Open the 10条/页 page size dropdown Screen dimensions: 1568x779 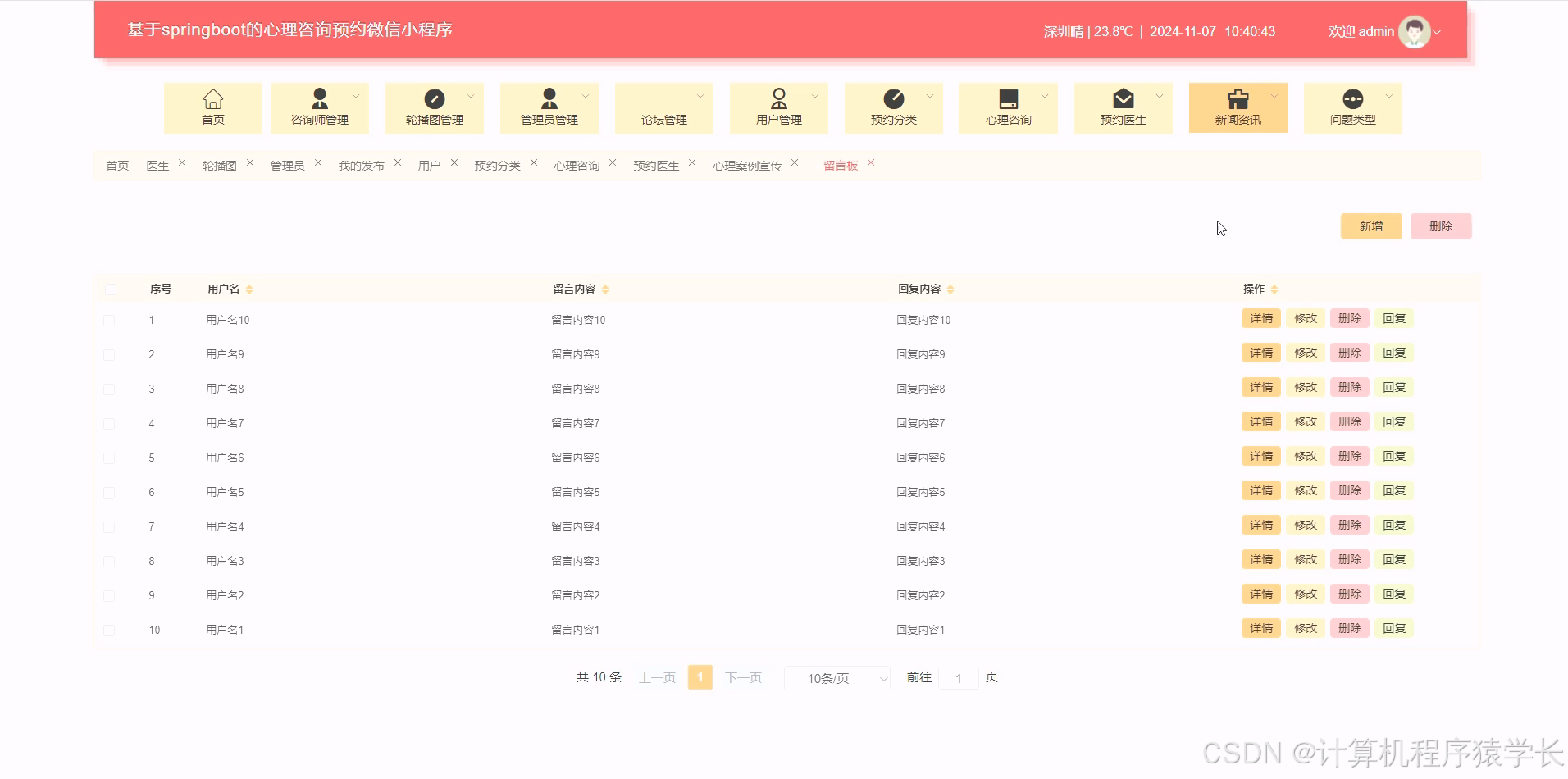(836, 678)
